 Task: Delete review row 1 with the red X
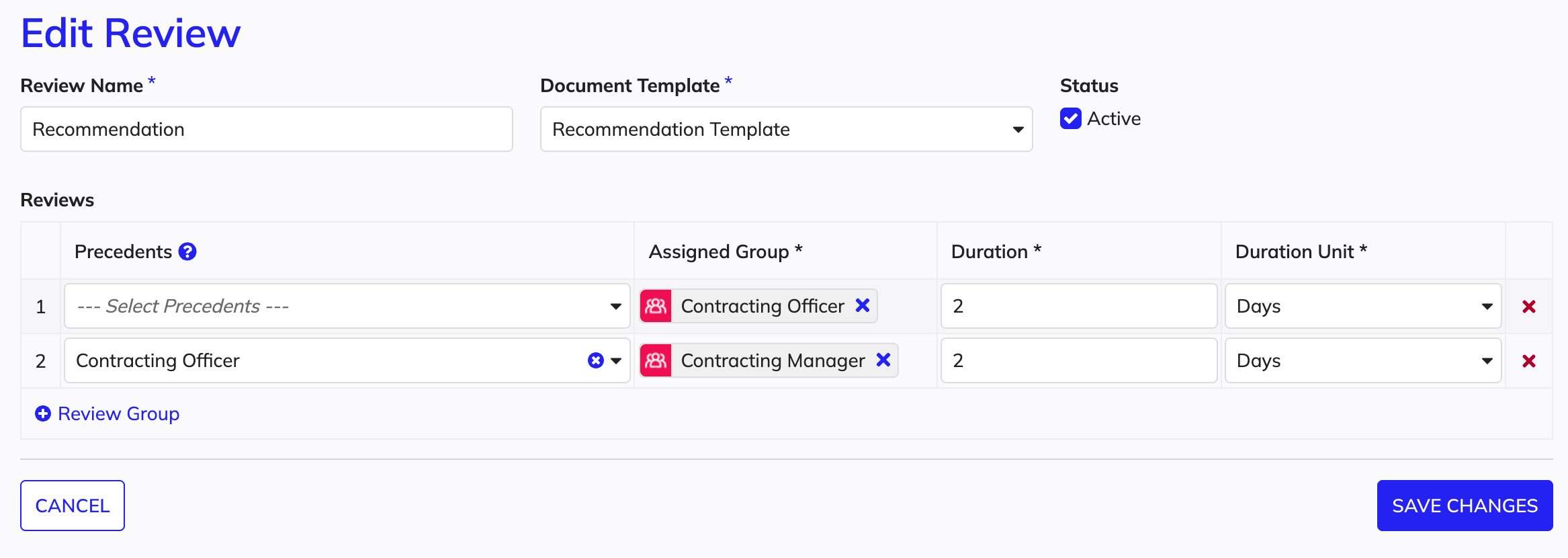[1529, 307]
